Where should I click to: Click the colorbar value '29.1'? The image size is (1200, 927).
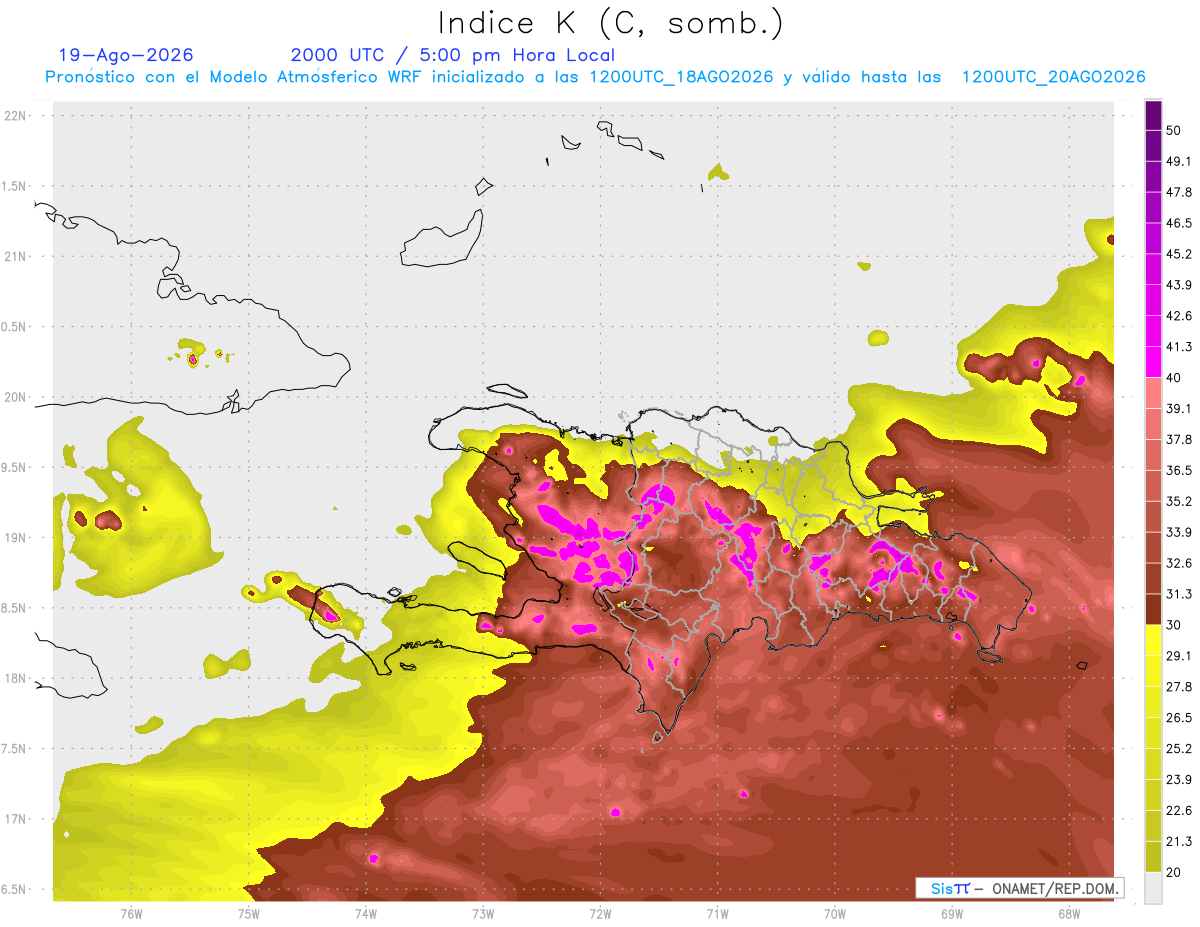[1178, 656]
